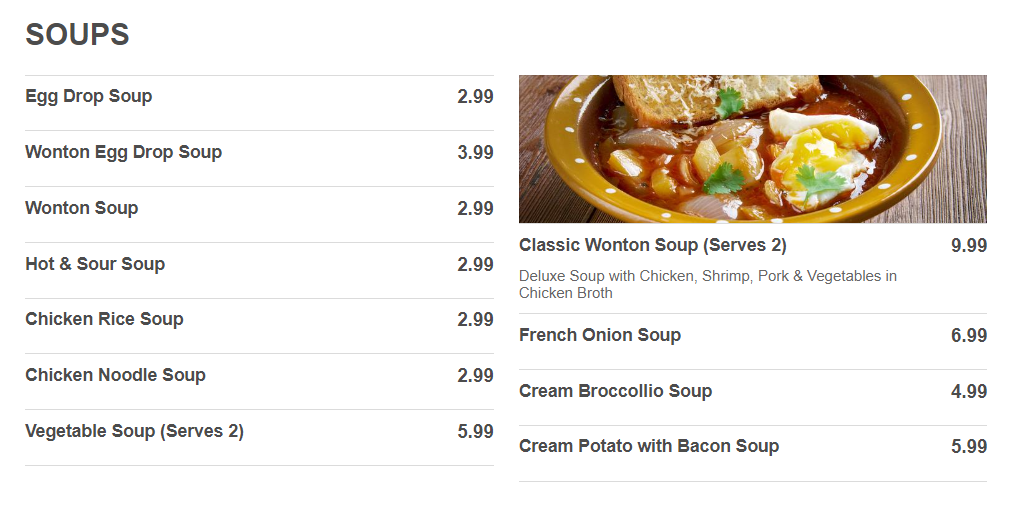Image resolution: width=1010 pixels, height=526 pixels.
Task: Click Chicken Noodle Soup
Action: (115, 376)
